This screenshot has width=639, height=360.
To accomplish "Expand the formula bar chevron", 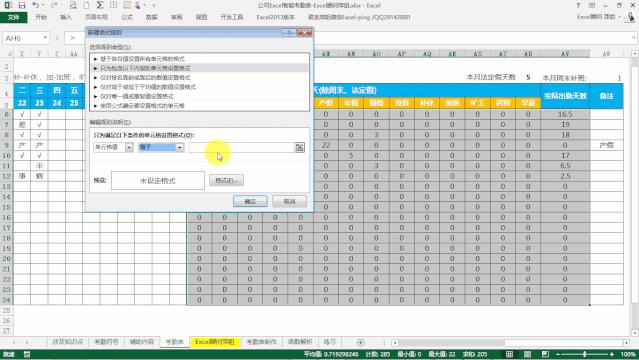I will click(x=634, y=38).
